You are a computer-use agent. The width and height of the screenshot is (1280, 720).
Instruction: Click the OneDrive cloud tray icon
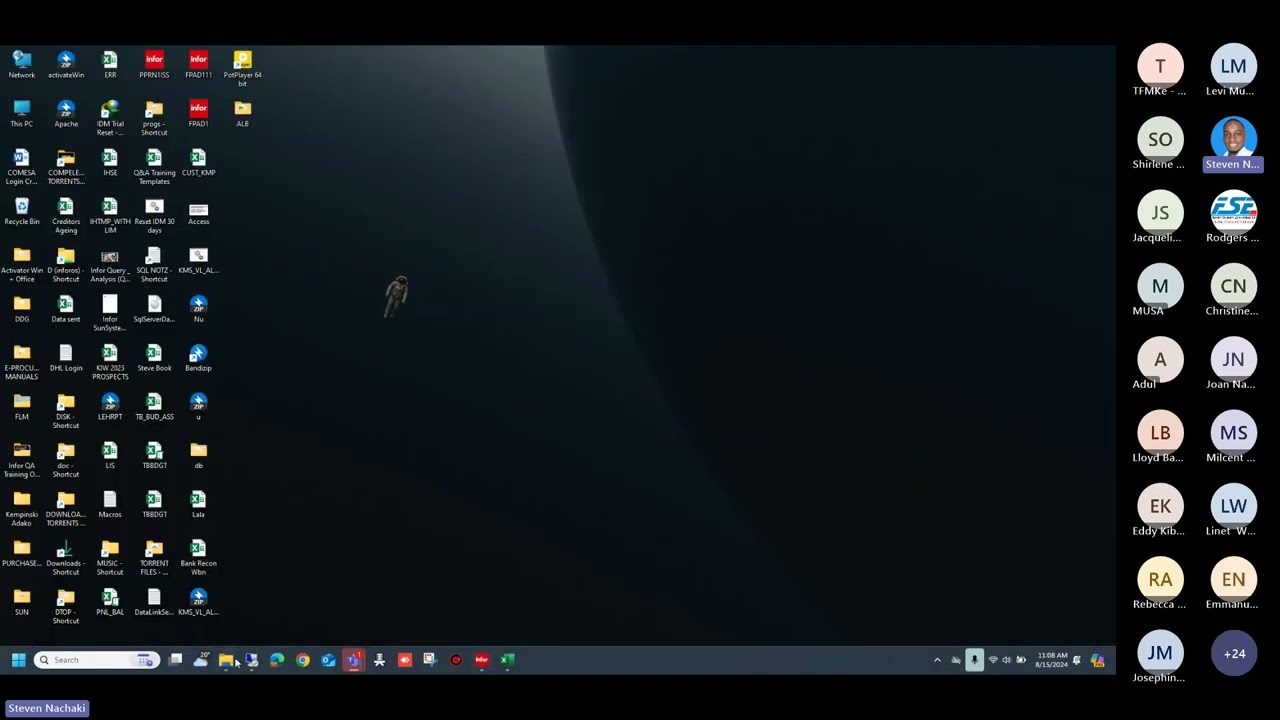pos(956,660)
